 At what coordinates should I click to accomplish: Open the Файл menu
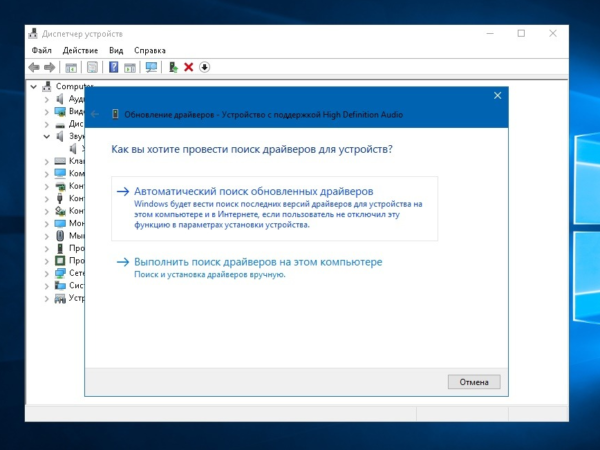pyautogui.click(x=41, y=49)
